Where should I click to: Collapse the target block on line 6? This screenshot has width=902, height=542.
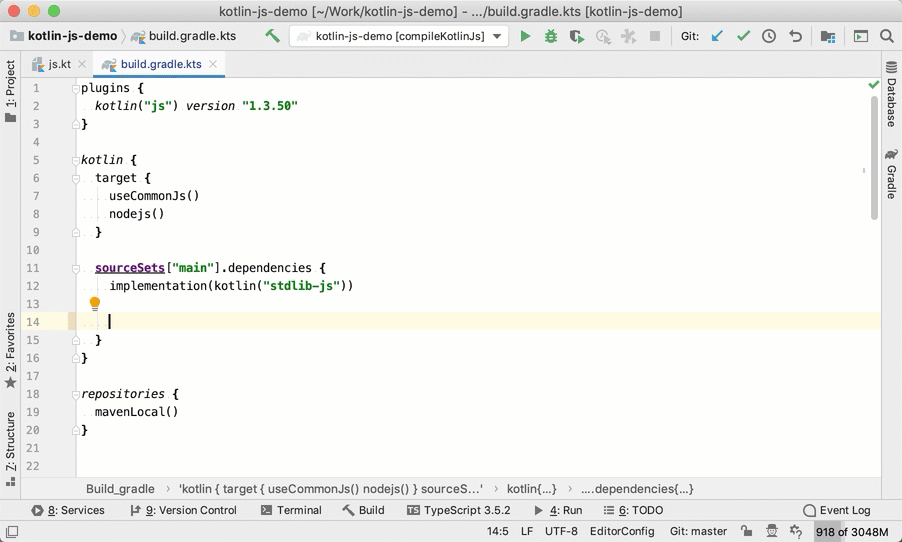pos(75,178)
